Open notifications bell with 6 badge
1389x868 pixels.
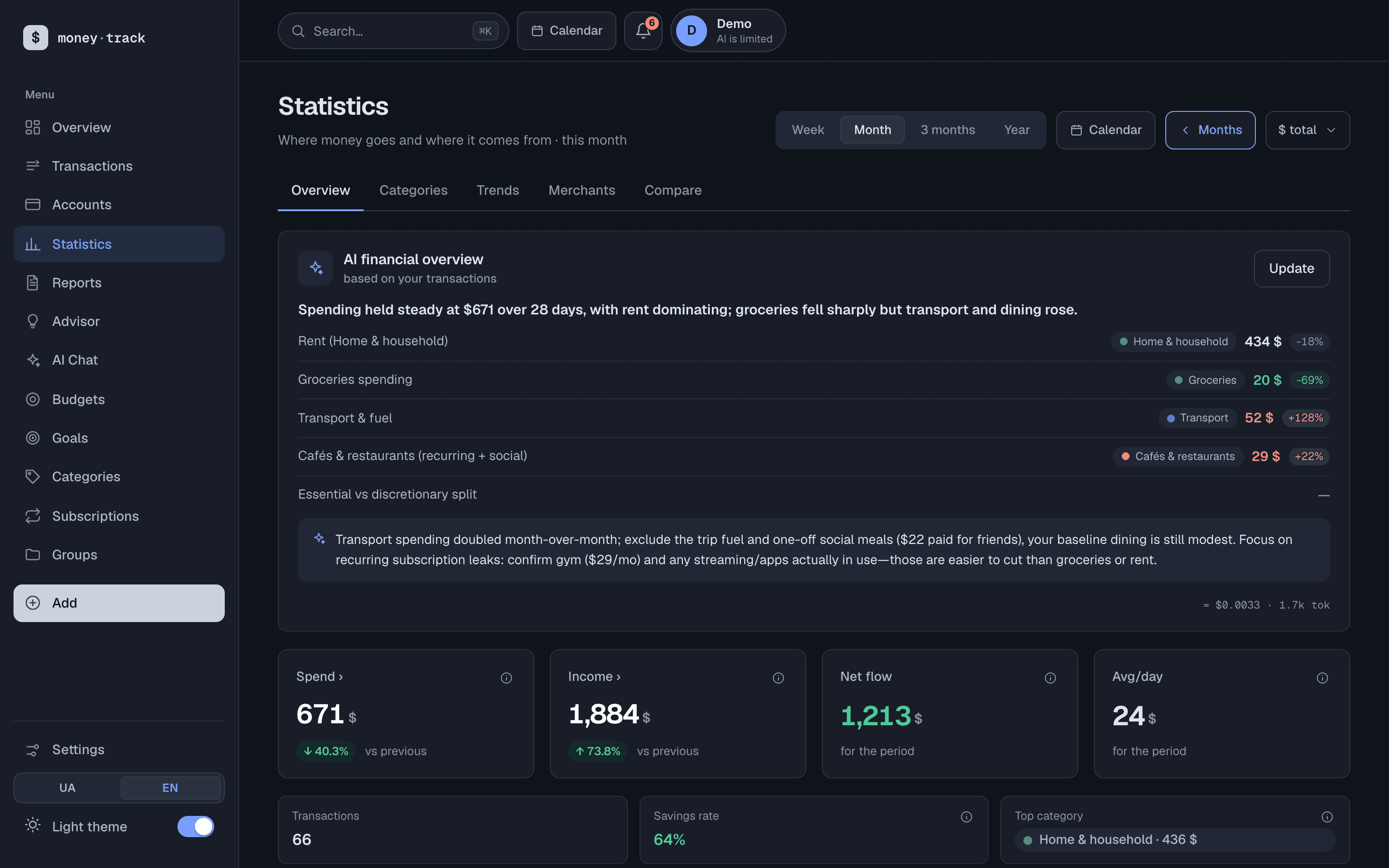(x=643, y=30)
